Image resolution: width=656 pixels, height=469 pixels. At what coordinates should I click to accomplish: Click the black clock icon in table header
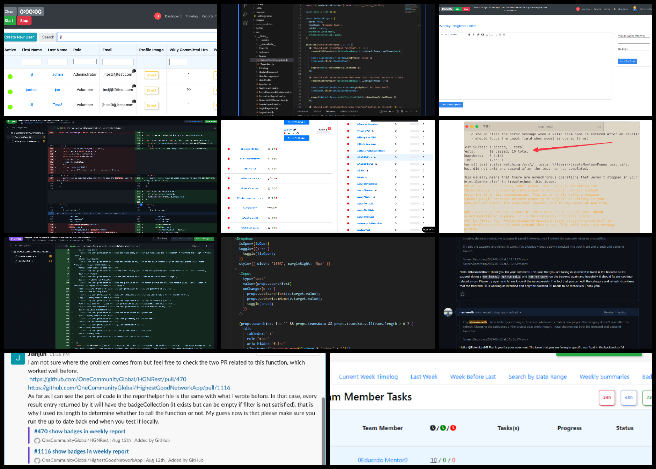[433, 428]
